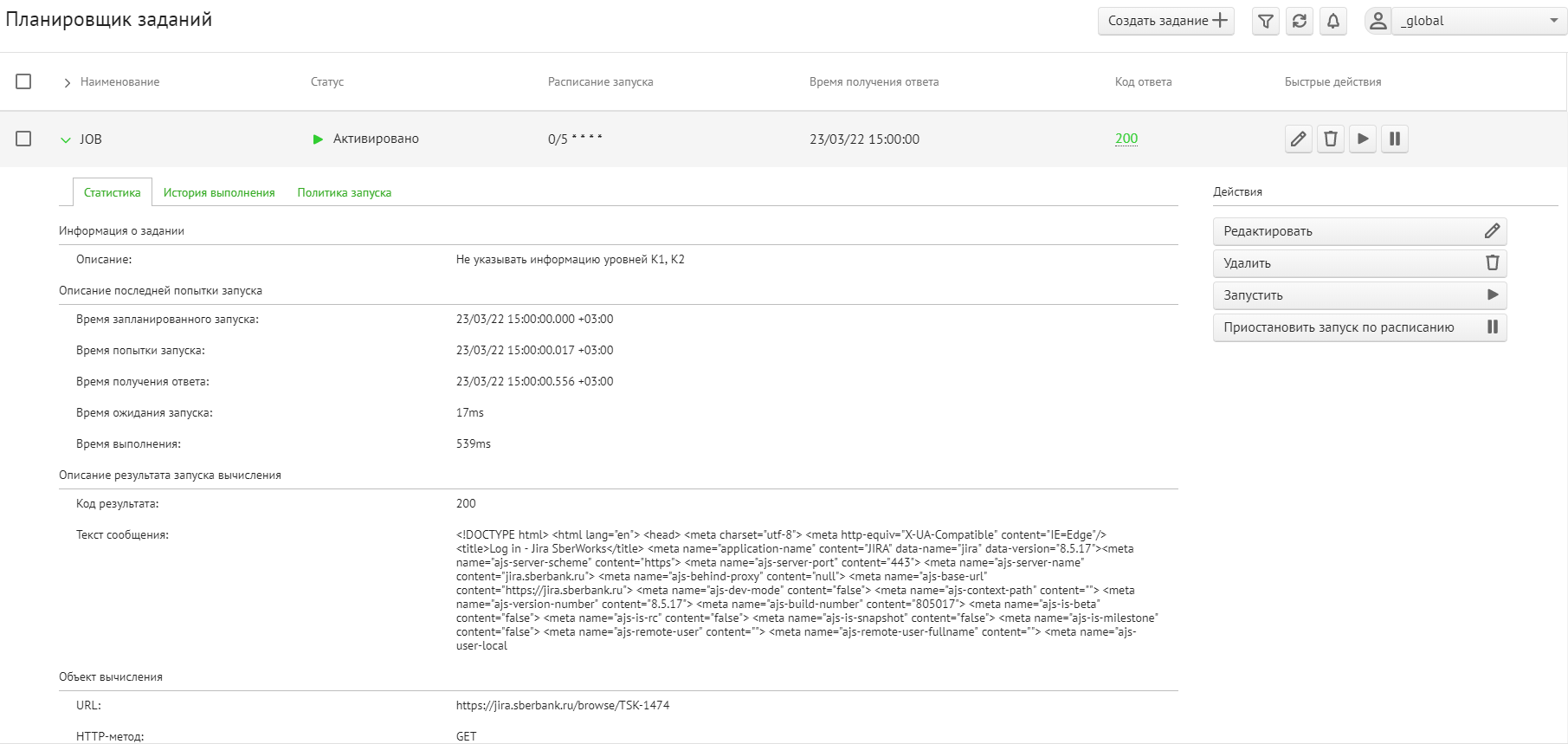The image size is (1568, 744).
Task: Collapse the JOB row details chevron
Action: (x=66, y=139)
